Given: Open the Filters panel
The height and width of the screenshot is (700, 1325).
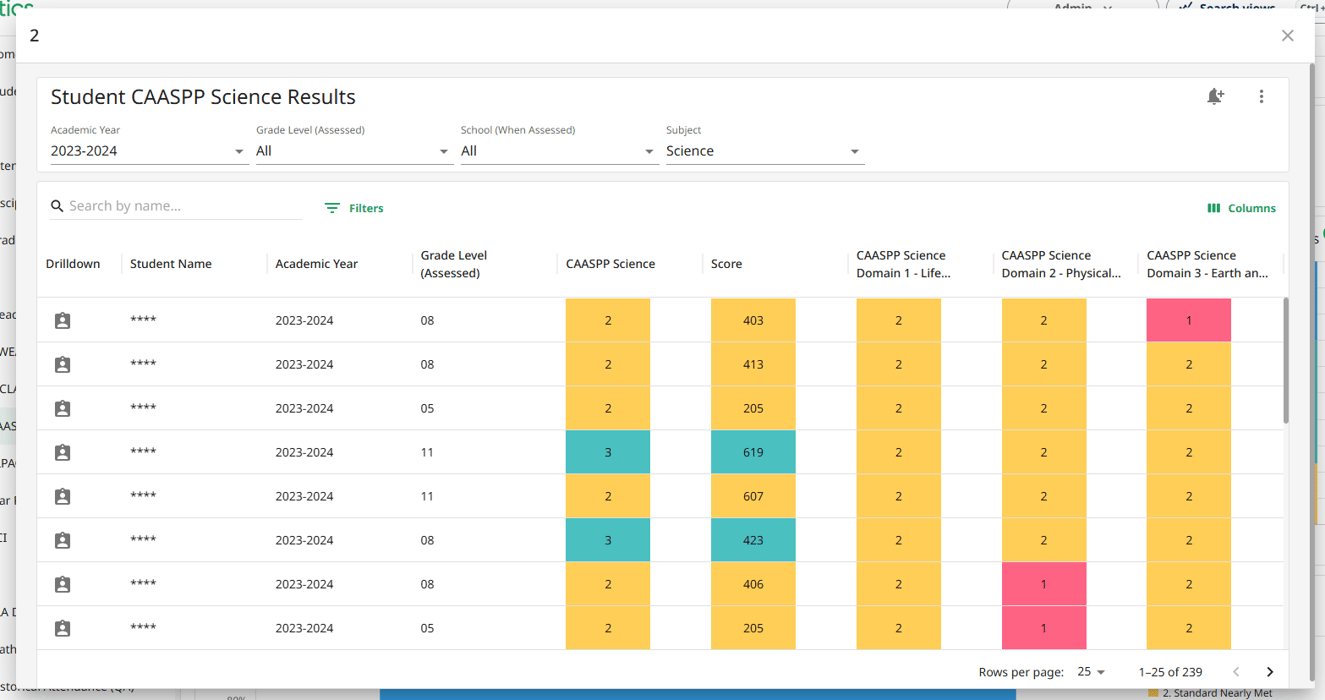Looking at the screenshot, I should click(x=354, y=208).
